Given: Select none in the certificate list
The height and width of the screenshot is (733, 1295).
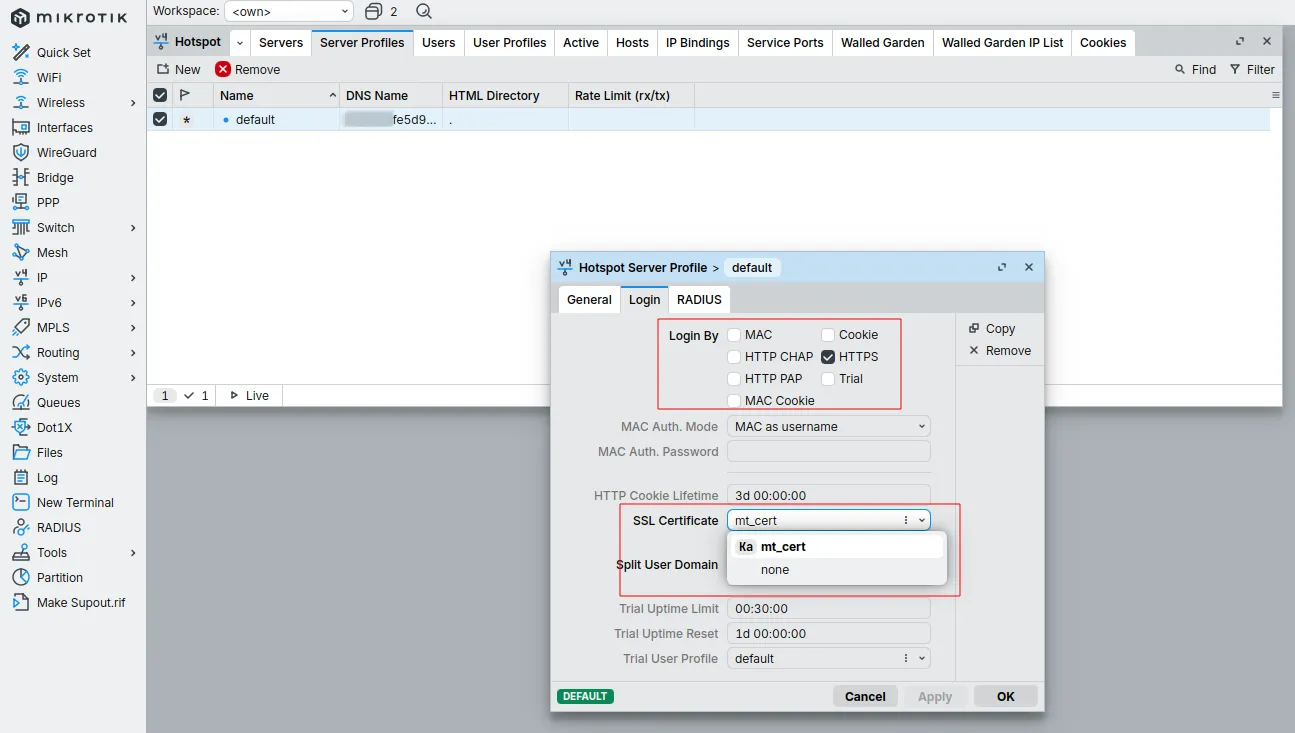Looking at the screenshot, I should click(837, 570).
